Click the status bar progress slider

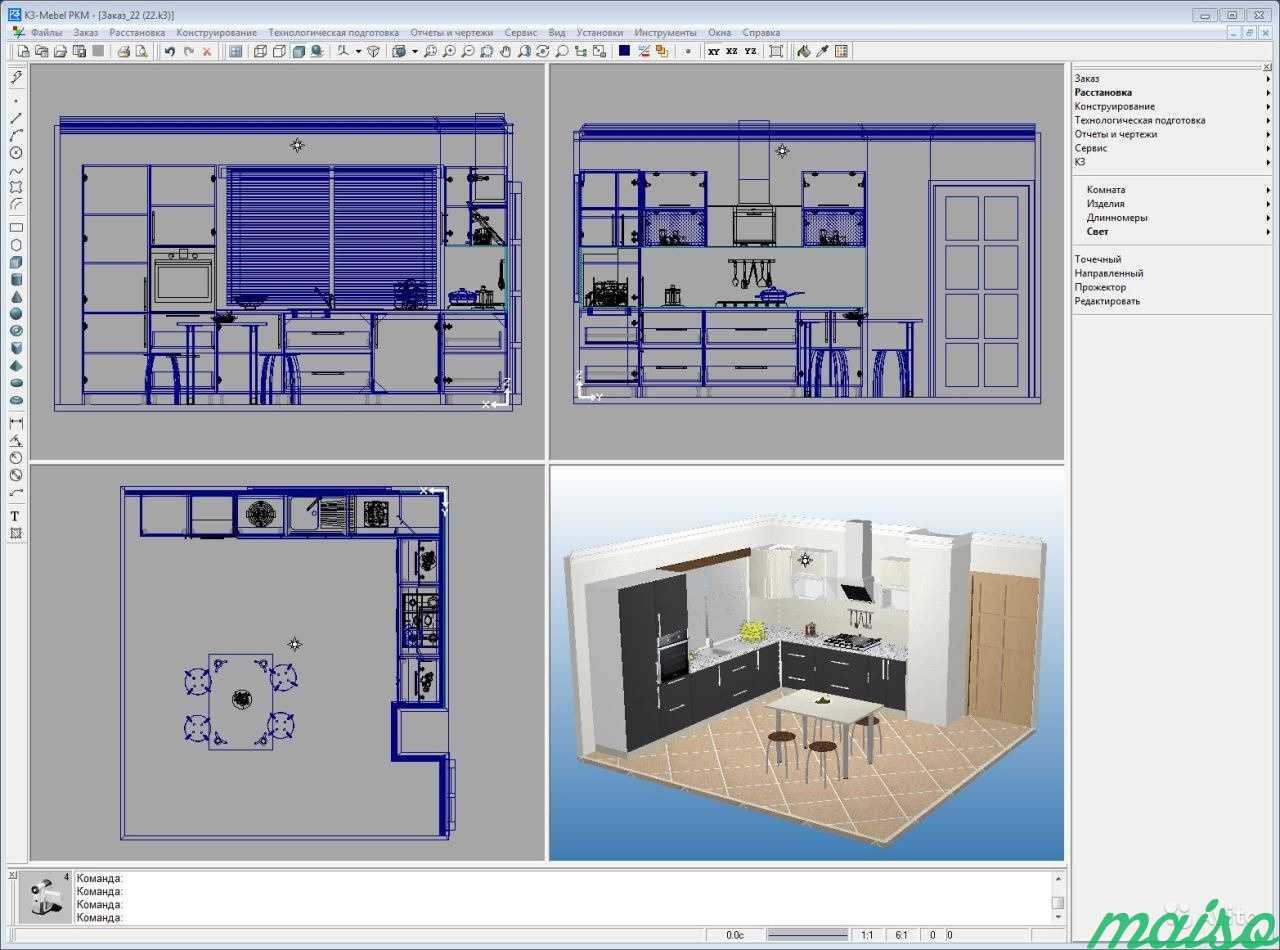tap(807, 935)
